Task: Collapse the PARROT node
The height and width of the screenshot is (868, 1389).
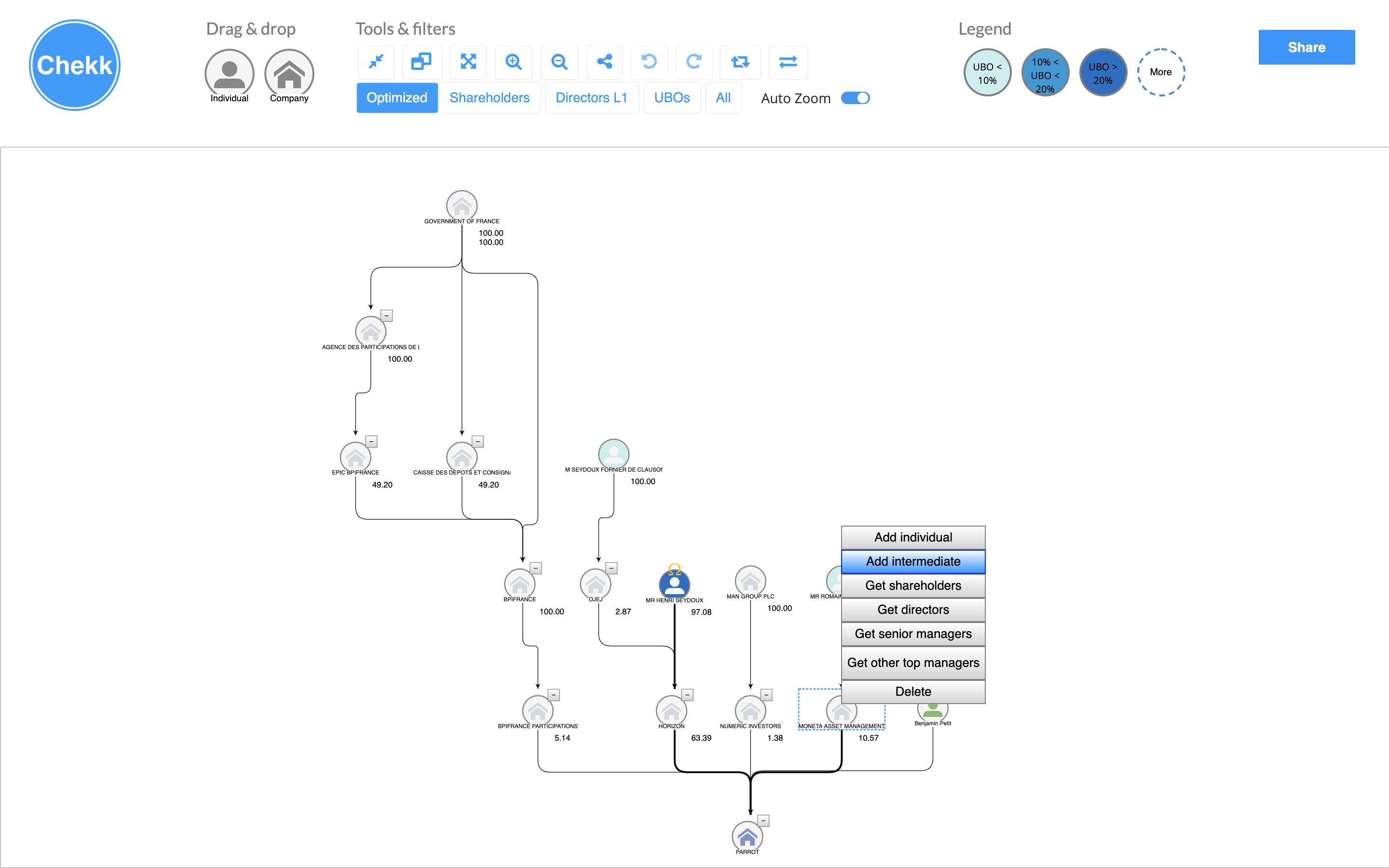Action: [x=763, y=821]
